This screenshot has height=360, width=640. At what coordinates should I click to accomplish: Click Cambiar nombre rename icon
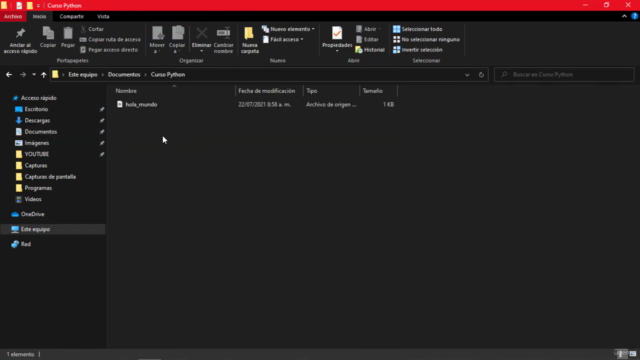(223, 40)
